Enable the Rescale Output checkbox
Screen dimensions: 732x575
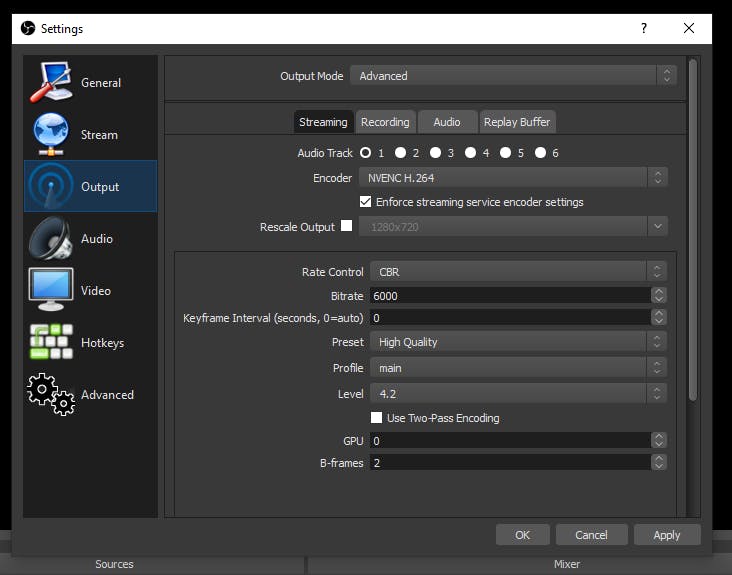point(347,226)
